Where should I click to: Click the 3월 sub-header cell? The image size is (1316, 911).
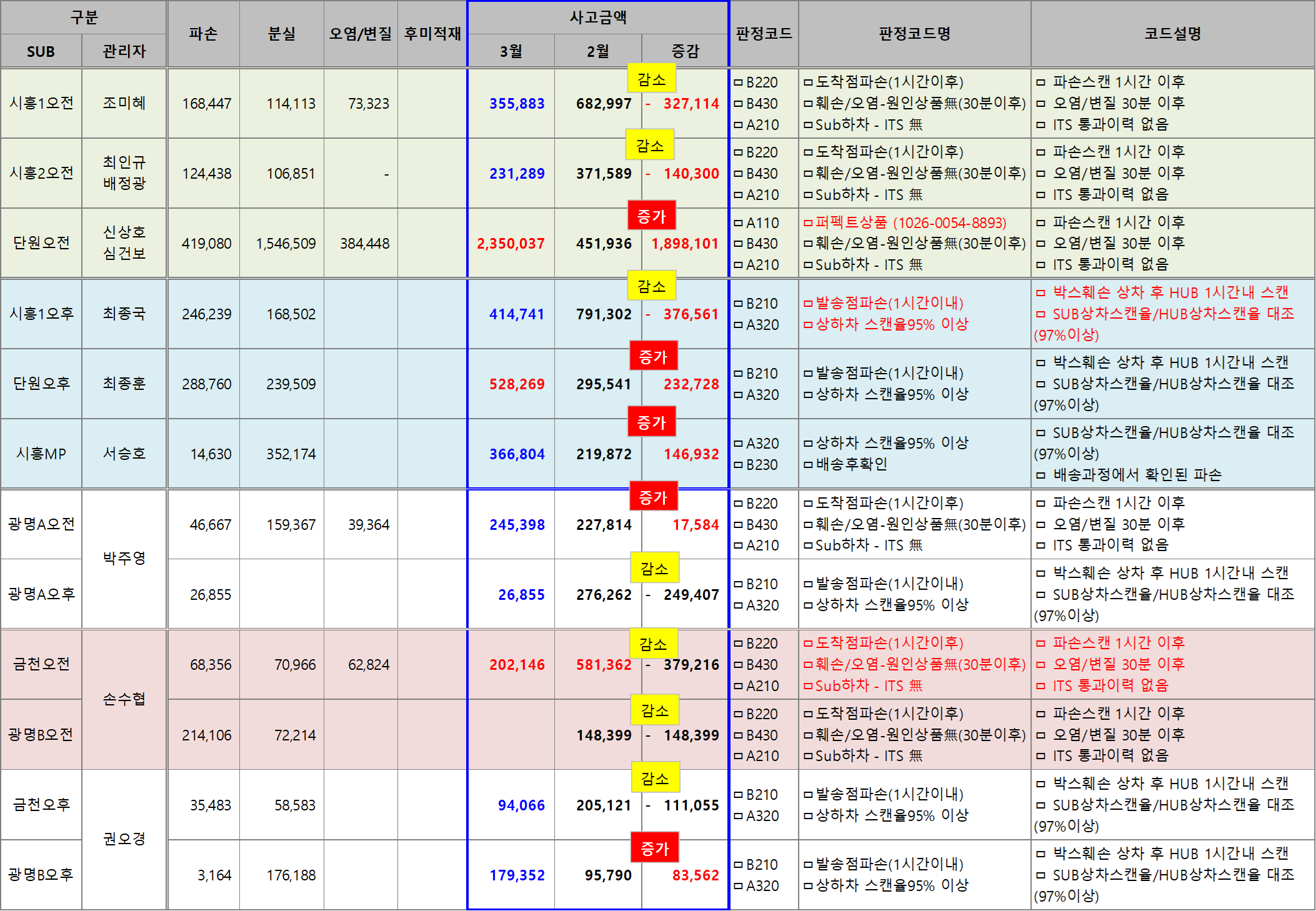pyautogui.click(x=511, y=51)
